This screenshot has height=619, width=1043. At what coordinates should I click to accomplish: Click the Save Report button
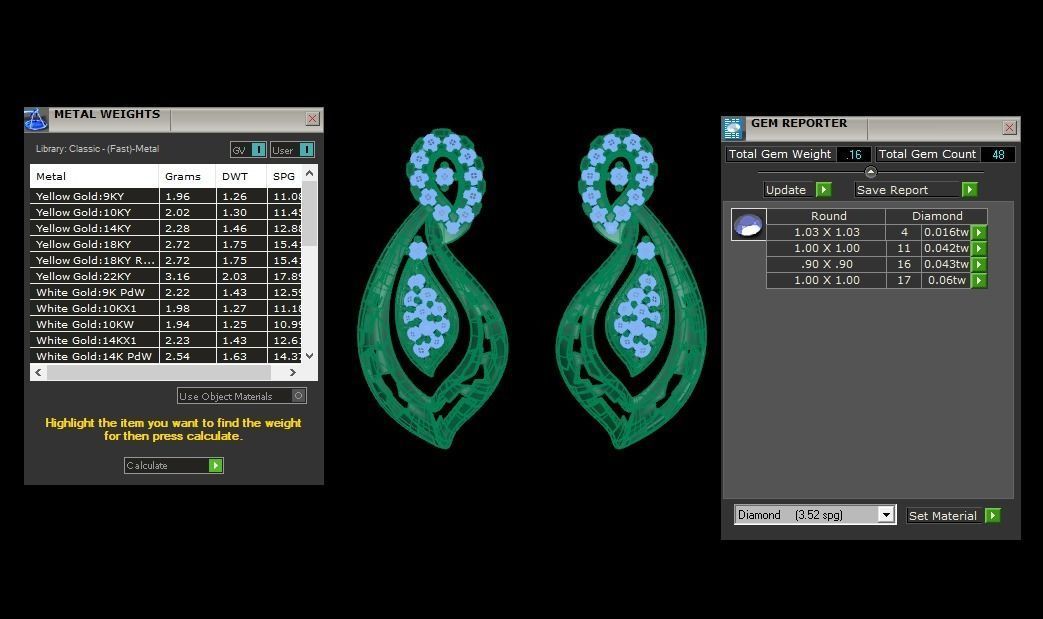point(916,189)
